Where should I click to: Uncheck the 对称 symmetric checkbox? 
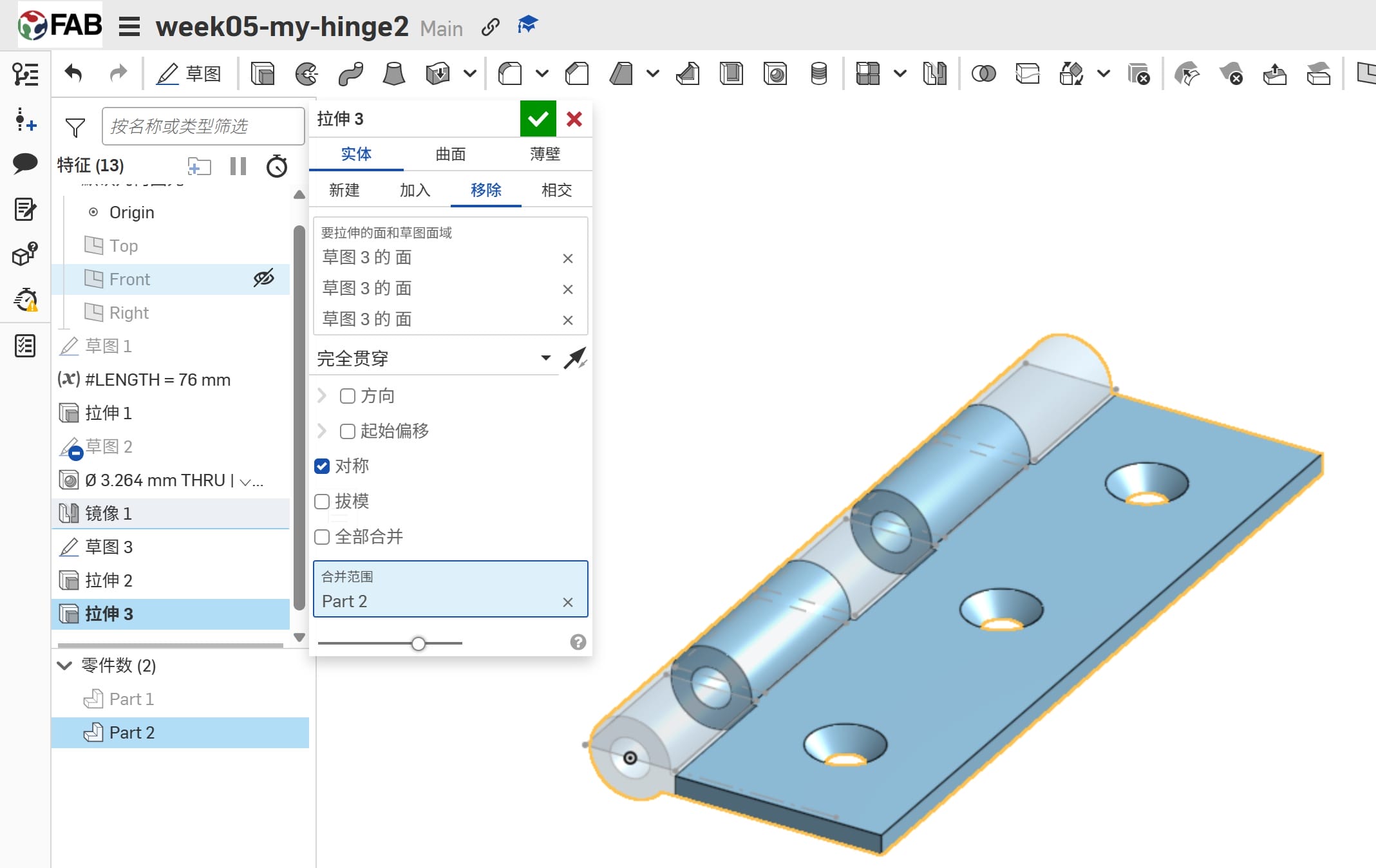tap(322, 466)
